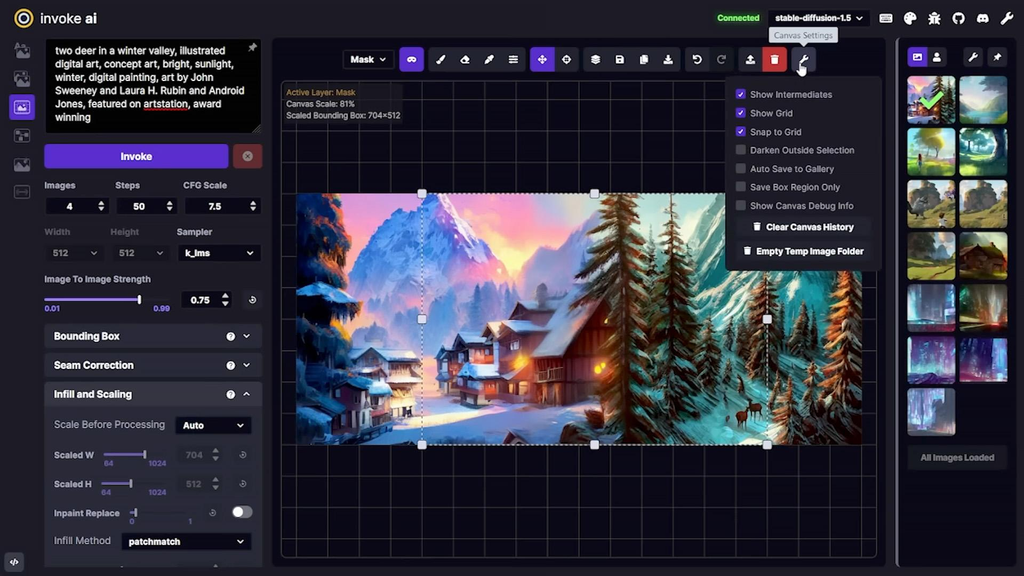Click the Invoke button
Image resolution: width=1024 pixels, height=576 pixels.
pos(136,157)
